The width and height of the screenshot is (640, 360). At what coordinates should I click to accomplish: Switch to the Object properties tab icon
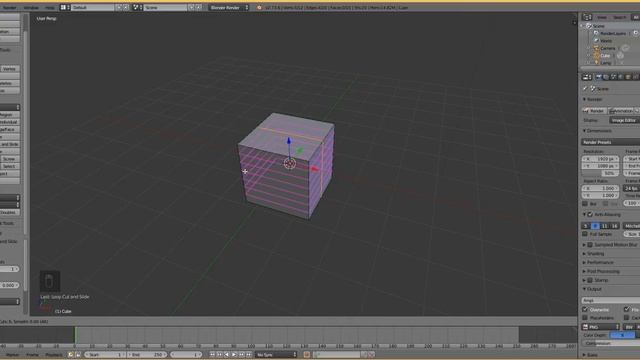pyautogui.click(x=628, y=77)
